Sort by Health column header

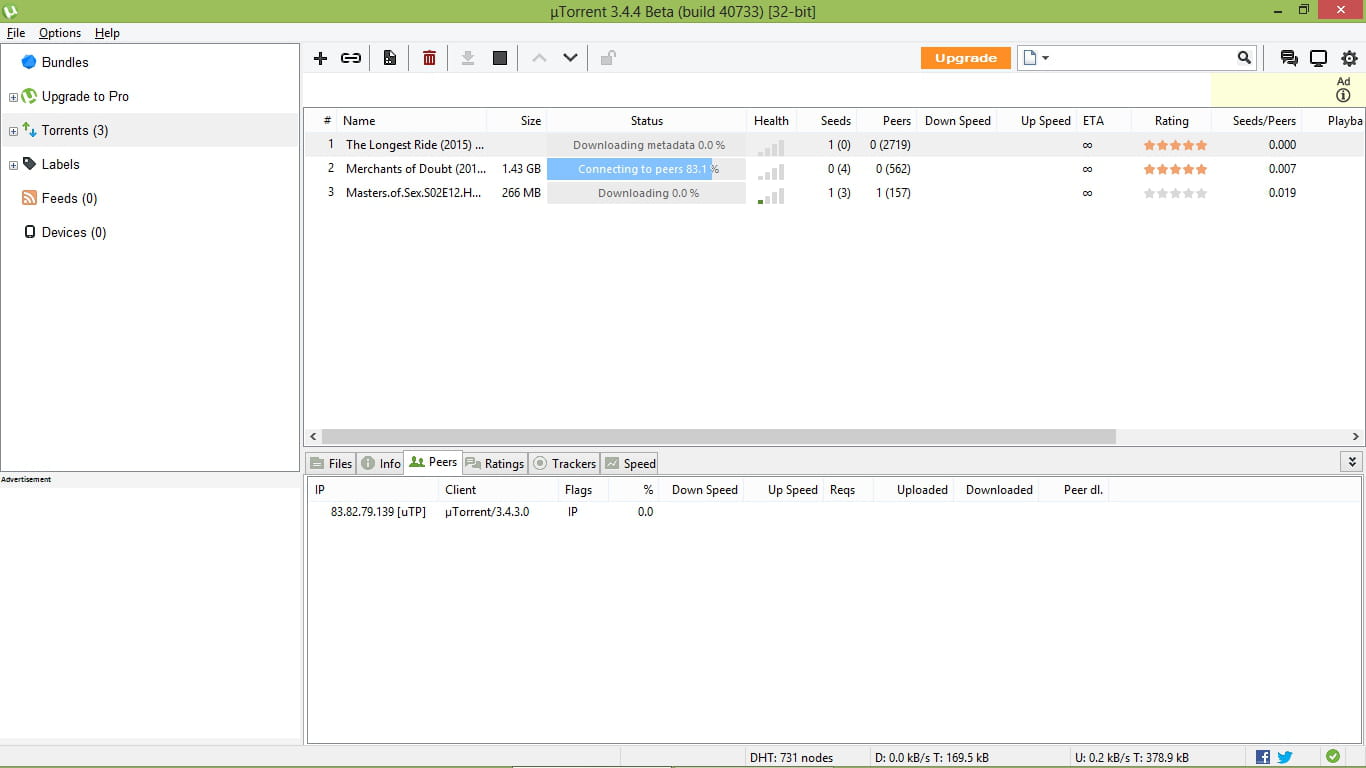pyautogui.click(x=771, y=121)
